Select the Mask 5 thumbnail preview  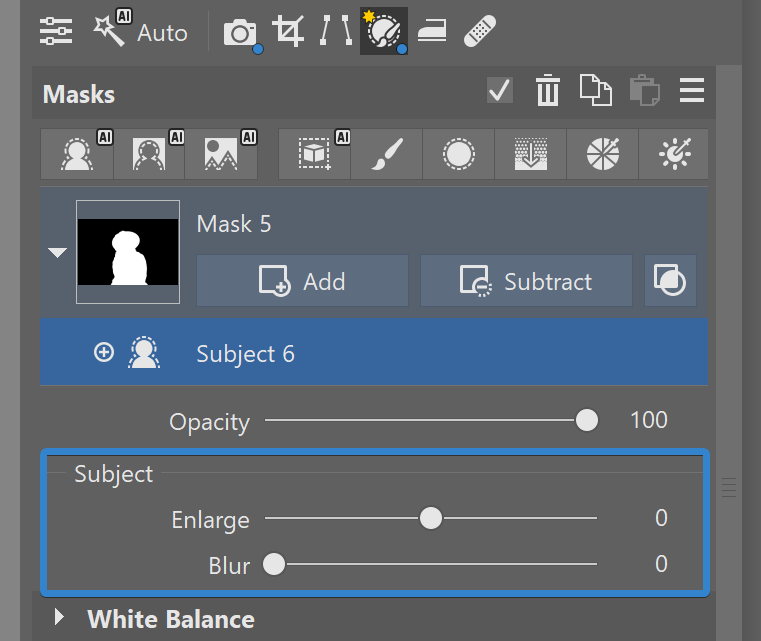point(128,252)
